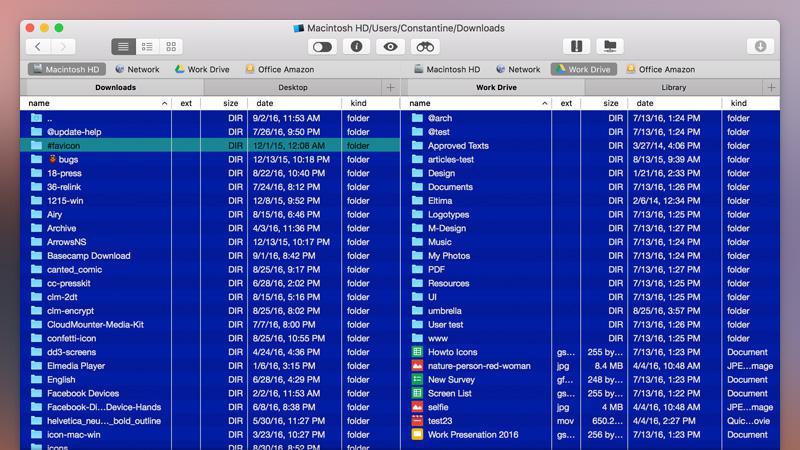
Task: Select the bugs folder
Action: (x=210, y=159)
